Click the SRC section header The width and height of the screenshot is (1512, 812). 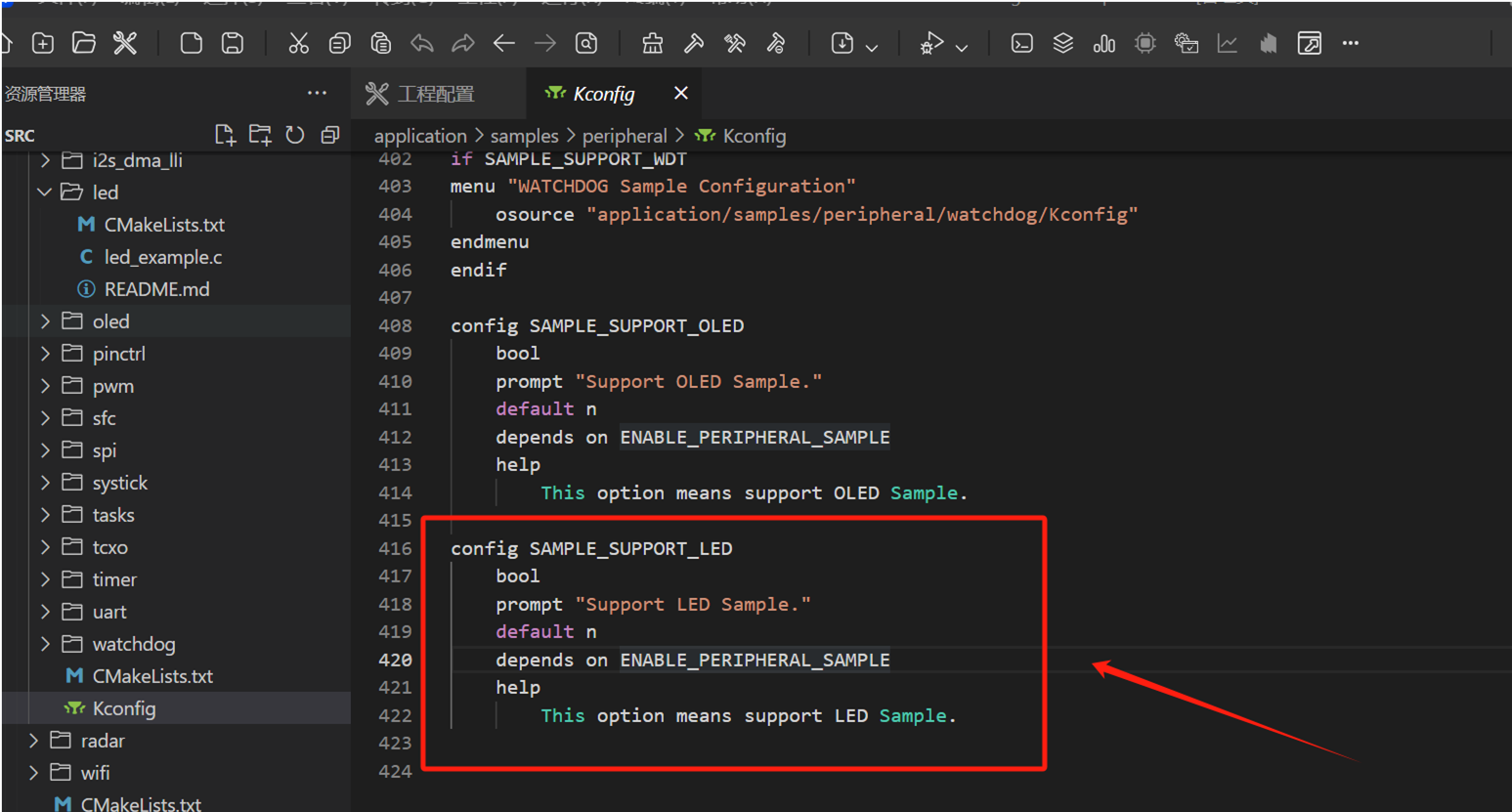tap(20, 136)
